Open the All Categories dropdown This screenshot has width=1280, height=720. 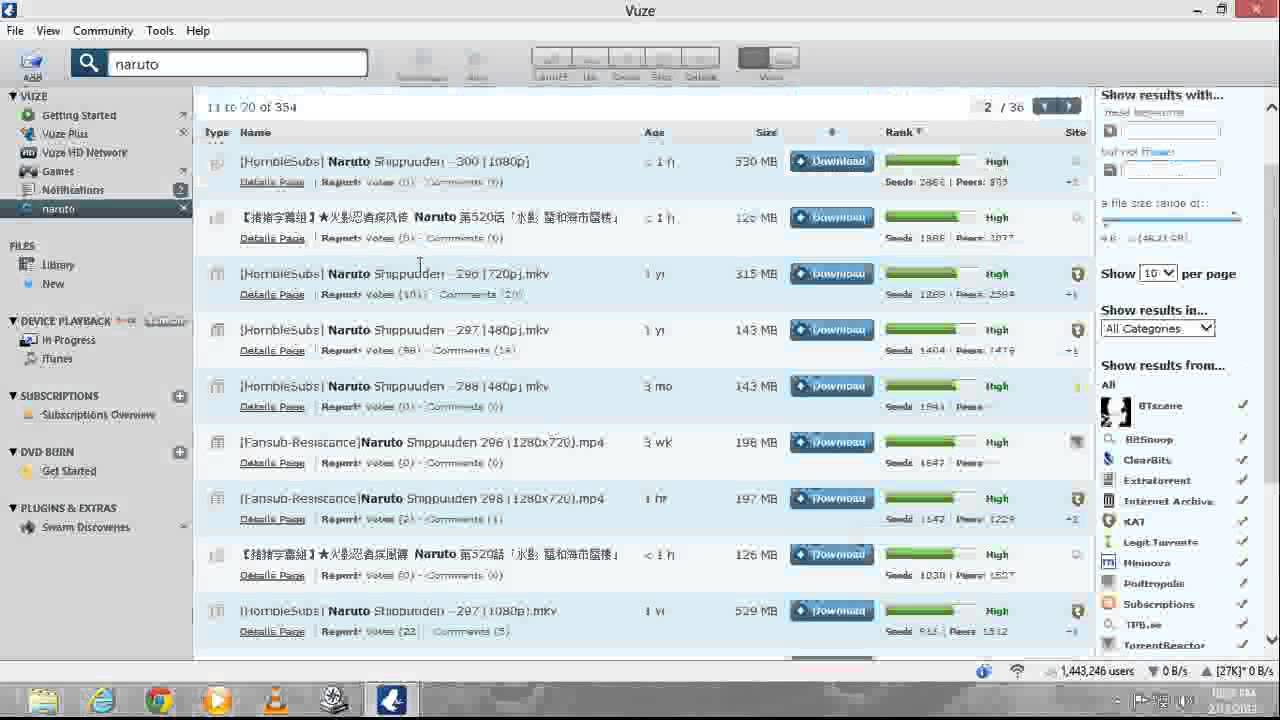1158,328
